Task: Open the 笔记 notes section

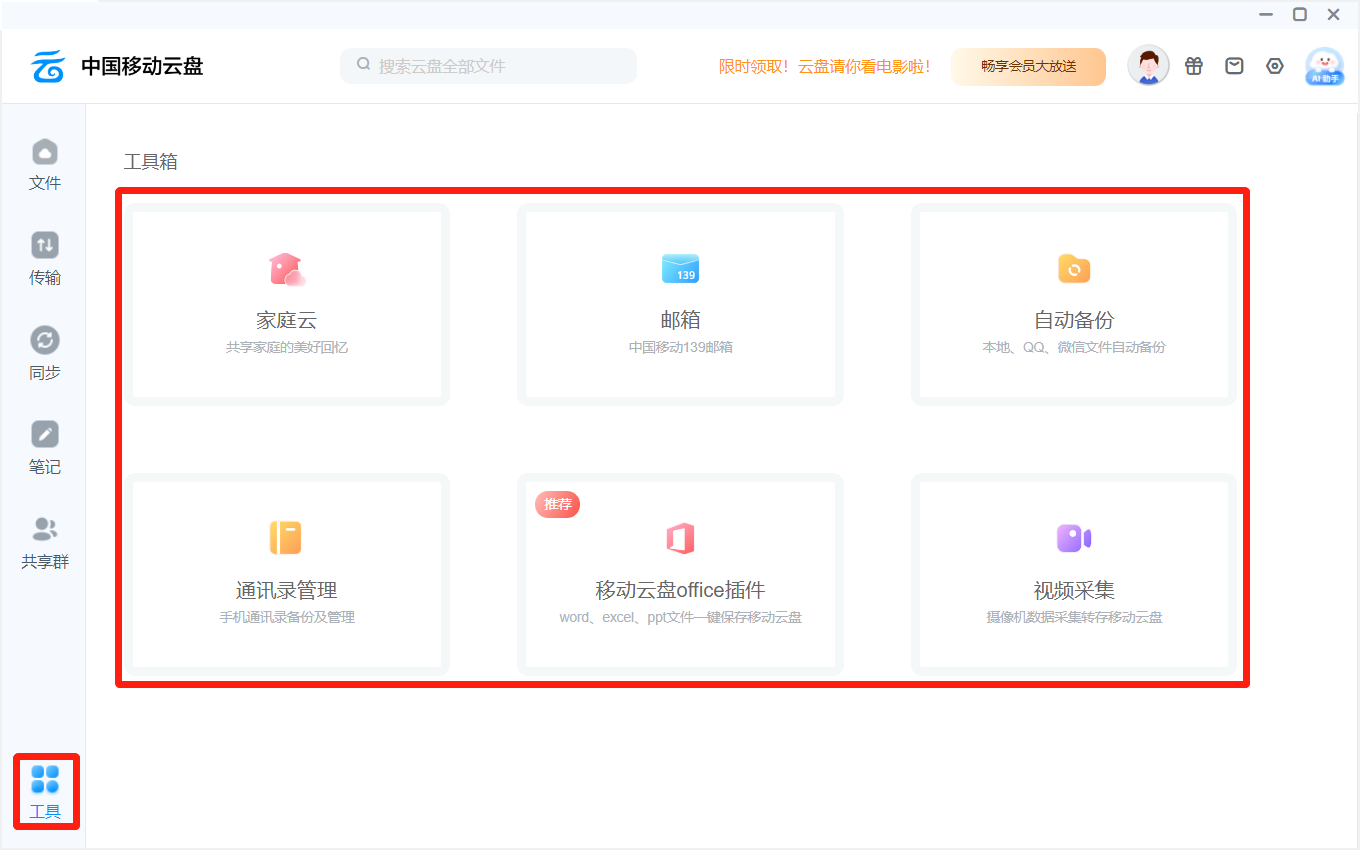Action: pyautogui.click(x=45, y=449)
